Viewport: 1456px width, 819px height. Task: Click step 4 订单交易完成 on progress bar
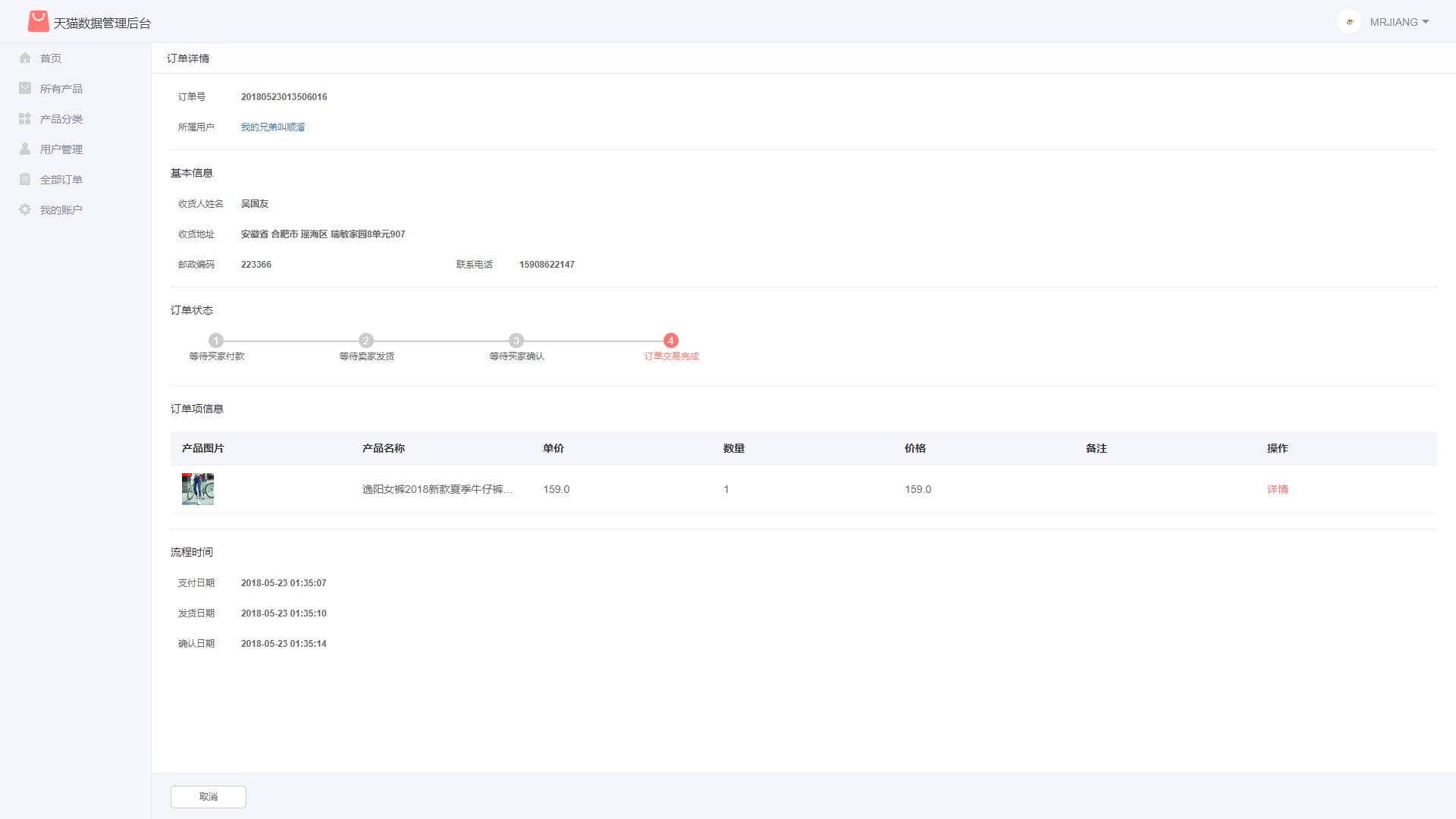tap(670, 340)
